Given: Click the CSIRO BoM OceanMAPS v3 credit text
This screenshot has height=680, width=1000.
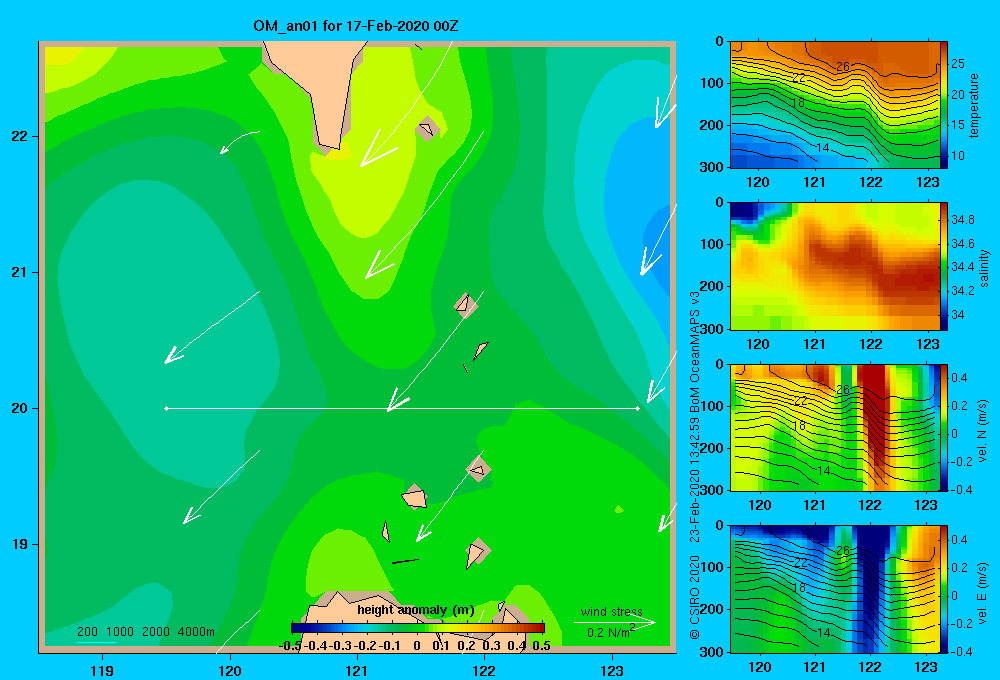Looking at the screenshot, I should pos(695,465).
